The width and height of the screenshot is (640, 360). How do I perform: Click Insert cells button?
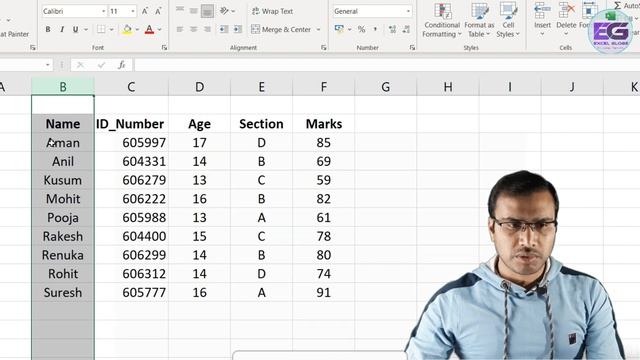pos(542,18)
